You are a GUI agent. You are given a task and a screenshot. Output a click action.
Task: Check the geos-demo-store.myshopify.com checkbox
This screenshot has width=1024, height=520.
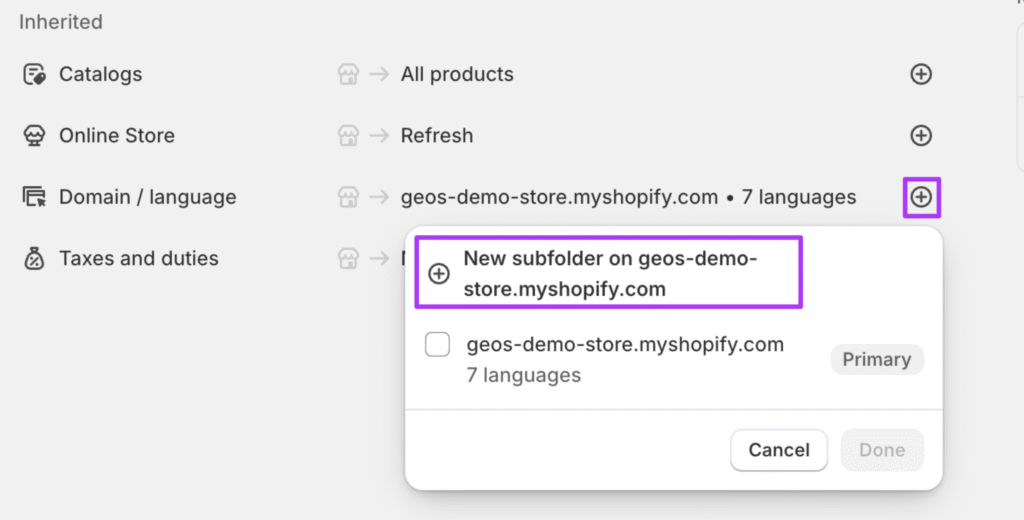438,344
